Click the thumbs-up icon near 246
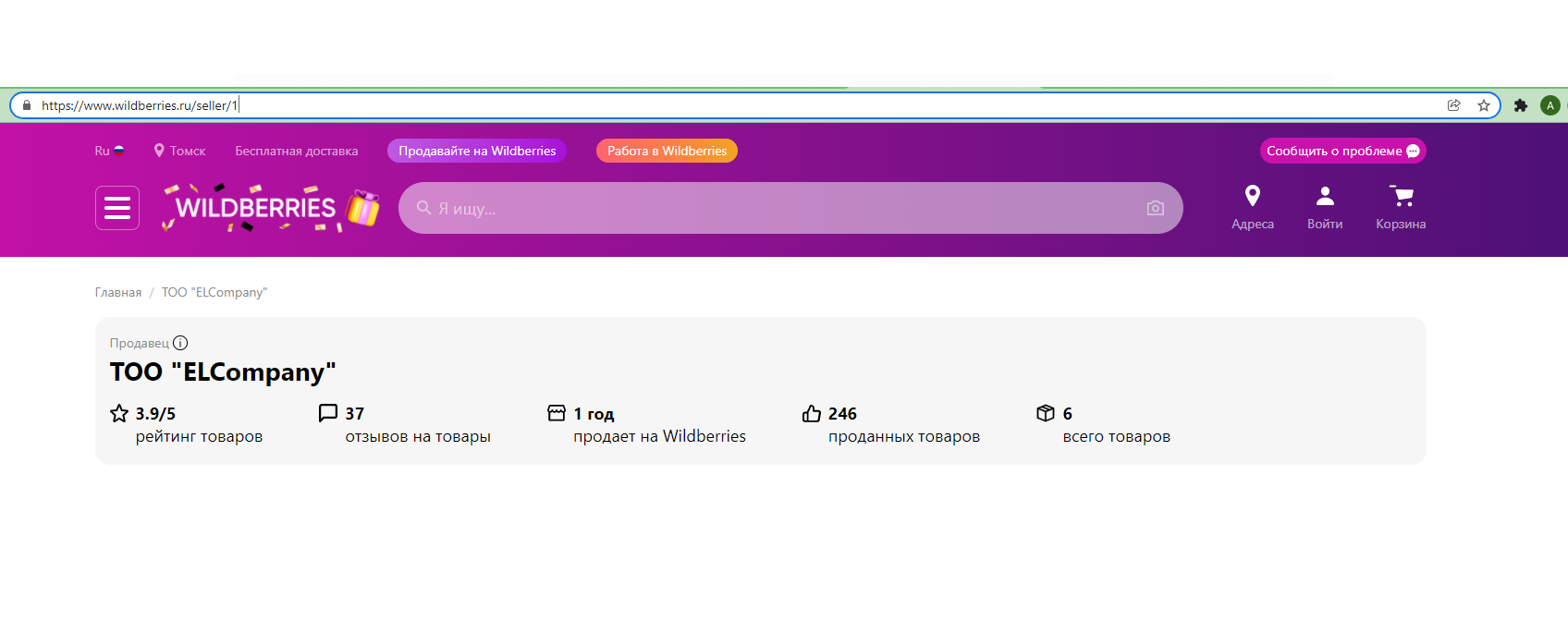Image resolution: width=1568 pixels, height=621 pixels. coord(812,413)
